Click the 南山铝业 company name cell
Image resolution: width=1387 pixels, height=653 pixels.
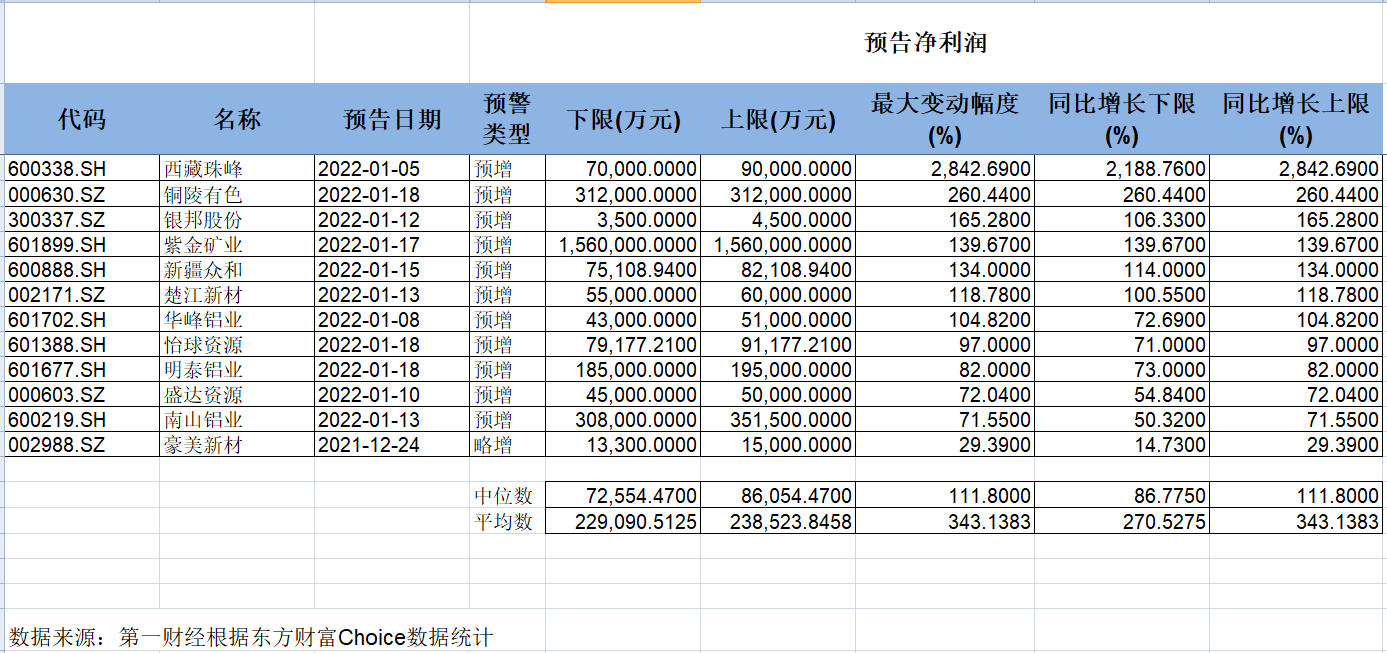pos(200,419)
